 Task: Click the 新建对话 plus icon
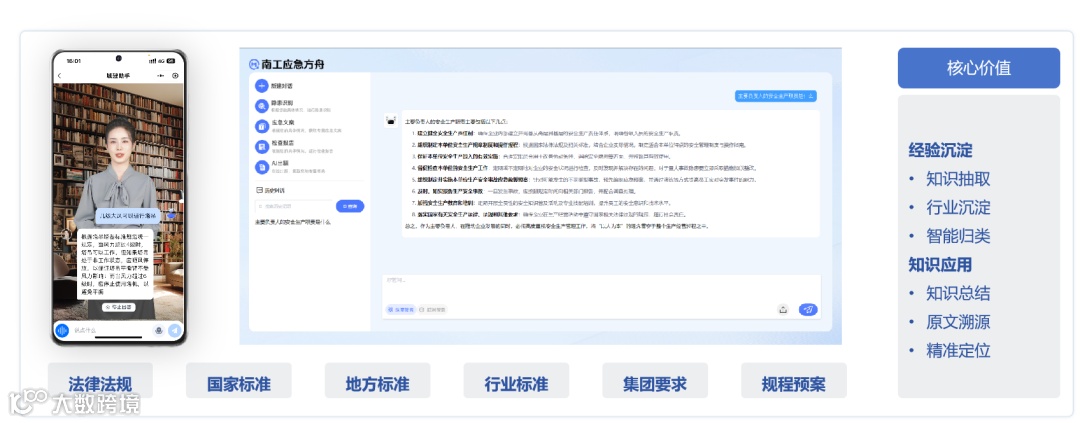coord(262,86)
